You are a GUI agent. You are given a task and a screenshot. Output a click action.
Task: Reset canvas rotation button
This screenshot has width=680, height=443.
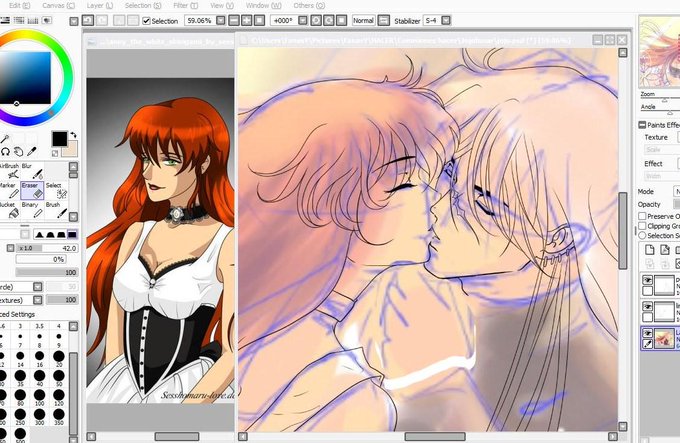tap(342, 20)
